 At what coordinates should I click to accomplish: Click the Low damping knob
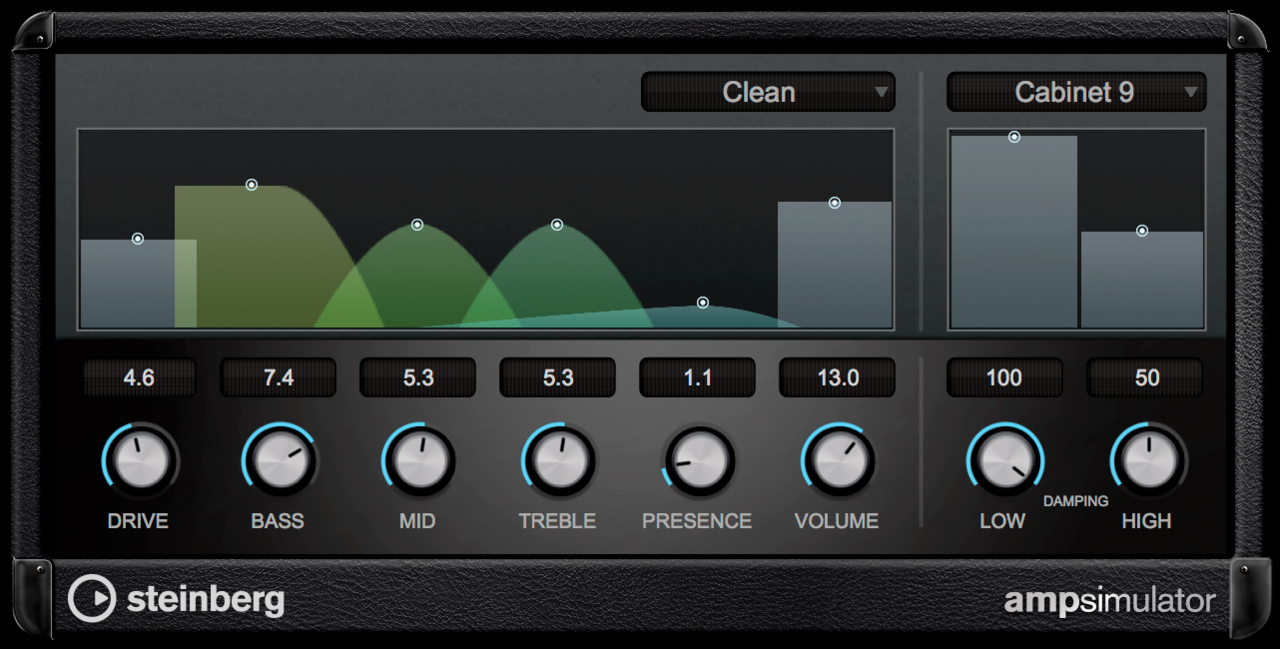(x=1005, y=461)
